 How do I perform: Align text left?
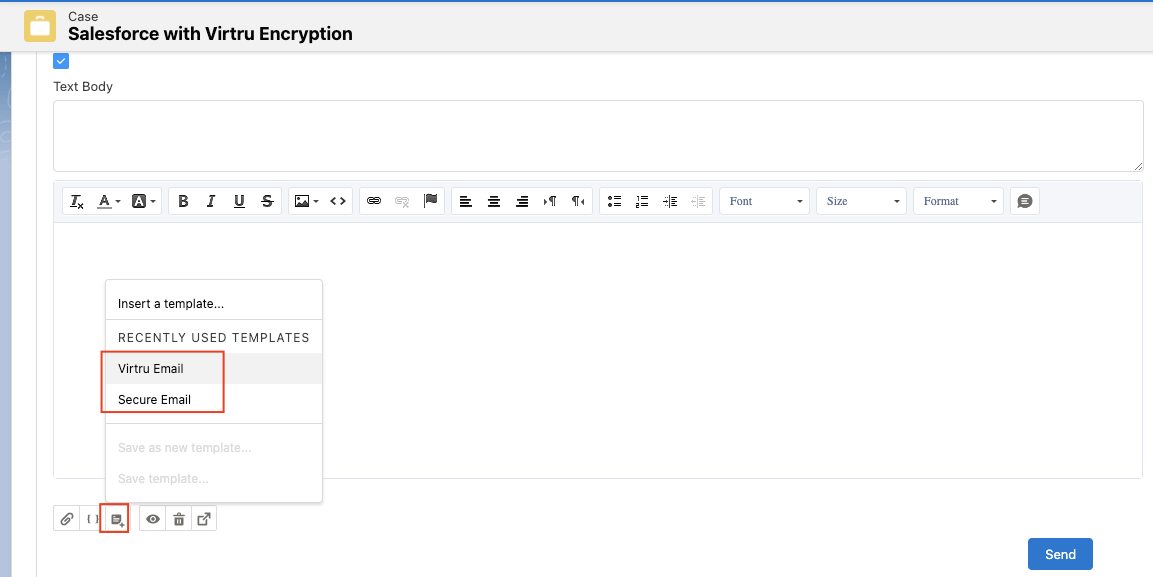tap(465, 201)
